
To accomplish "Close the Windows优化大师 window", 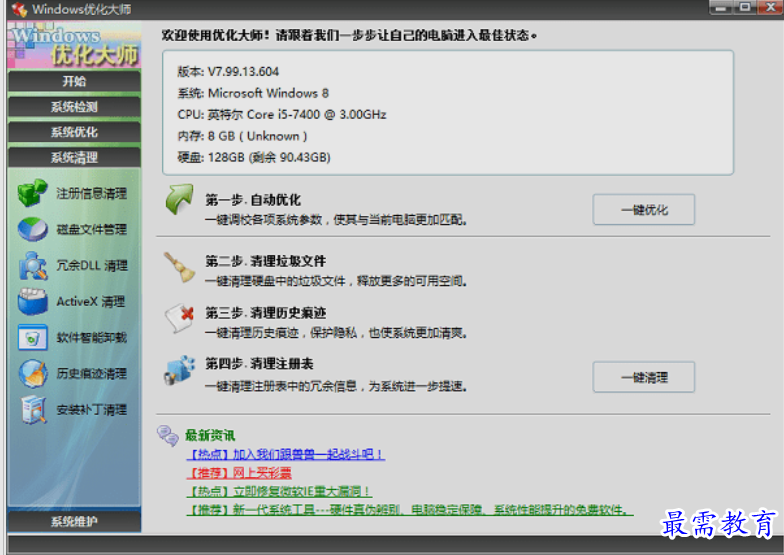I will (770, 8).
